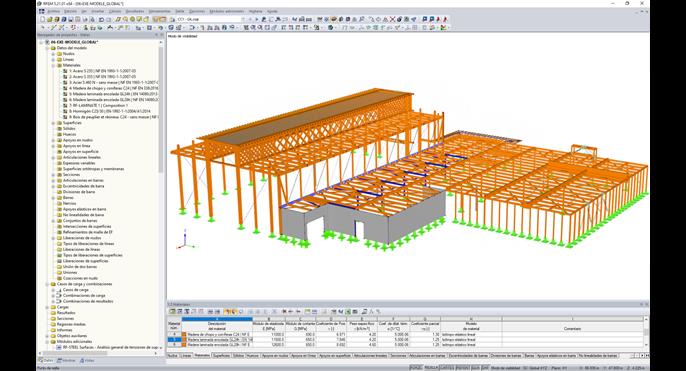This screenshot has width=686, height=371.
Task: Switch to the Nudos table tab
Action: pos(173,356)
